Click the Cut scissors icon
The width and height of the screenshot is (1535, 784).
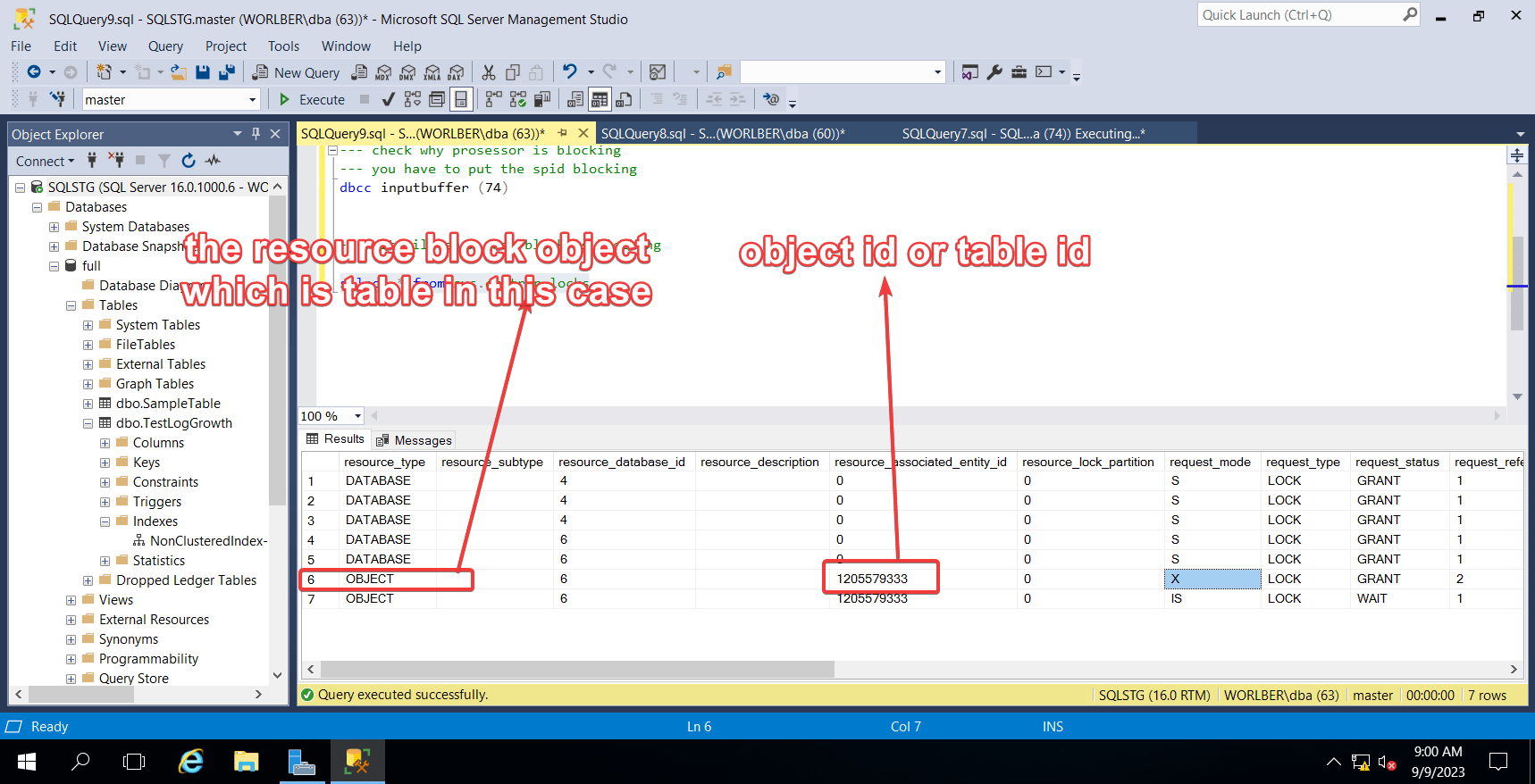coord(489,72)
